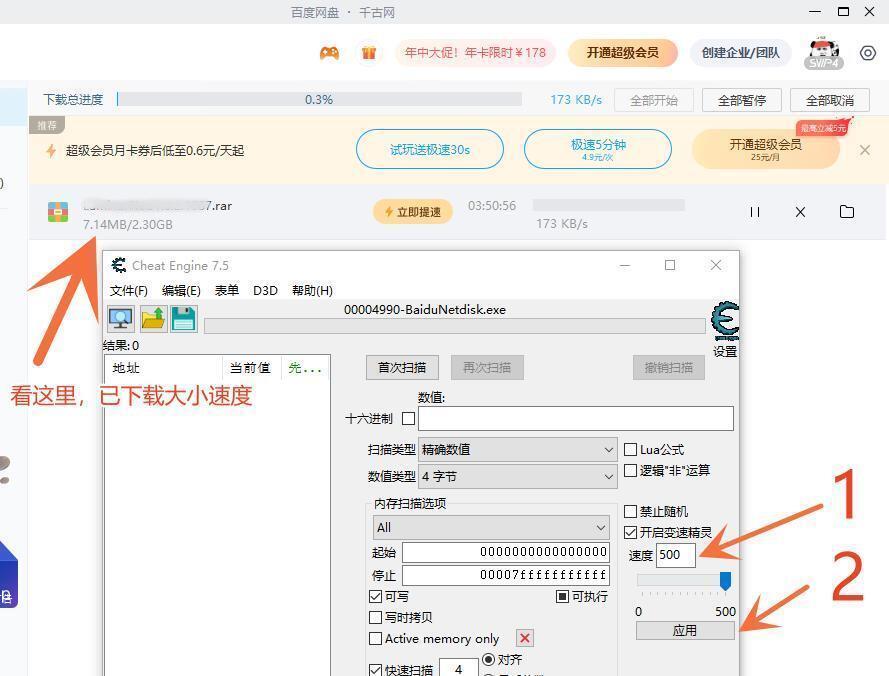
Task: Toggle the 开启变速精灵 speedhack checkbox
Action: point(631,533)
